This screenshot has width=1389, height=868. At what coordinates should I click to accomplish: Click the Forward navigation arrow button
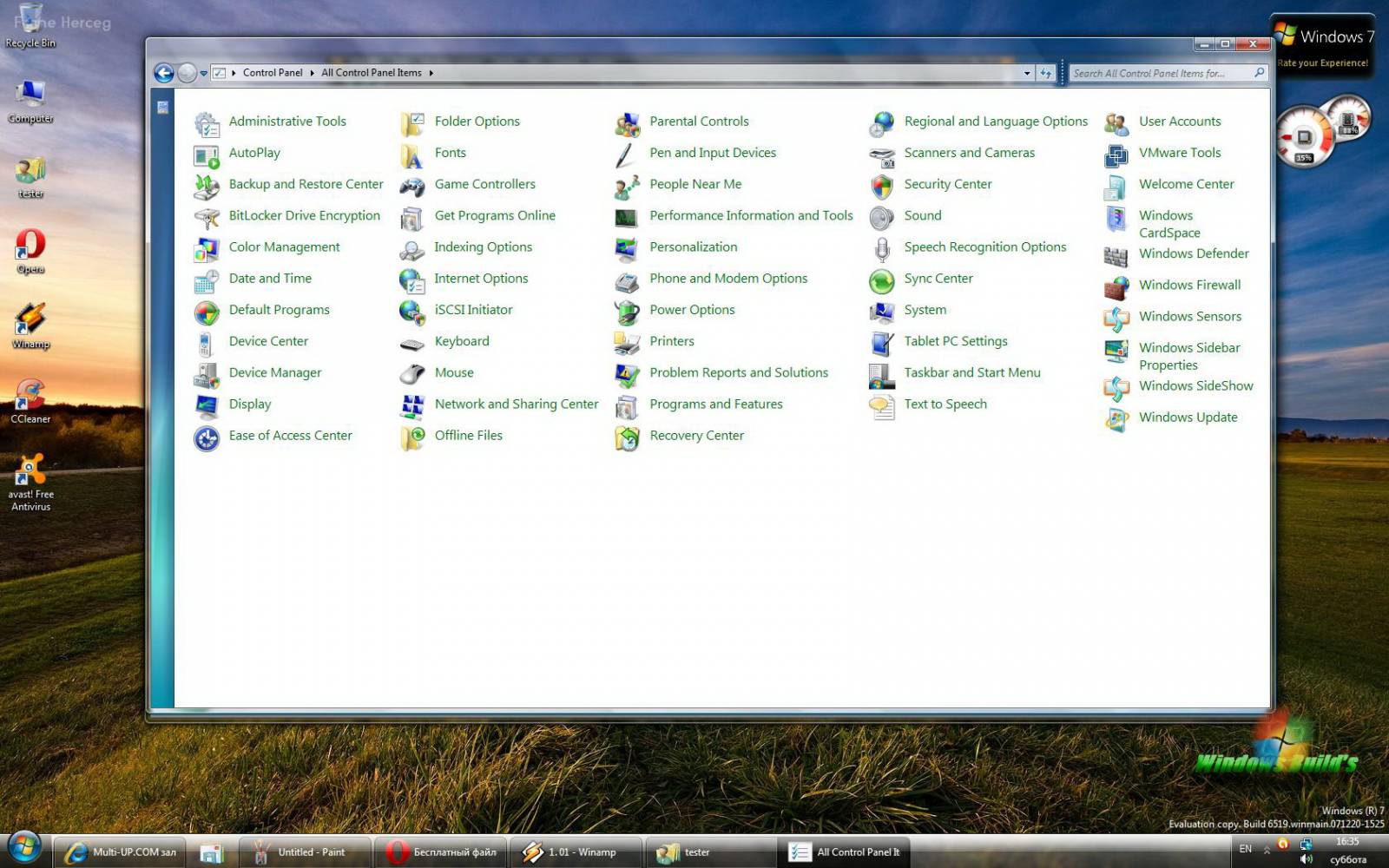(187, 73)
